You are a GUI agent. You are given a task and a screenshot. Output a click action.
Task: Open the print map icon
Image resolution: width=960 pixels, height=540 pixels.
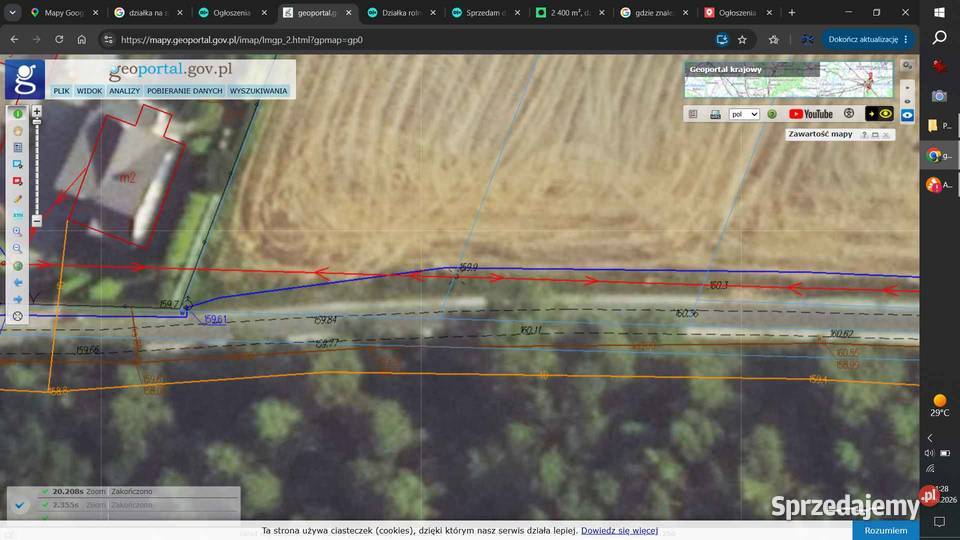point(715,114)
